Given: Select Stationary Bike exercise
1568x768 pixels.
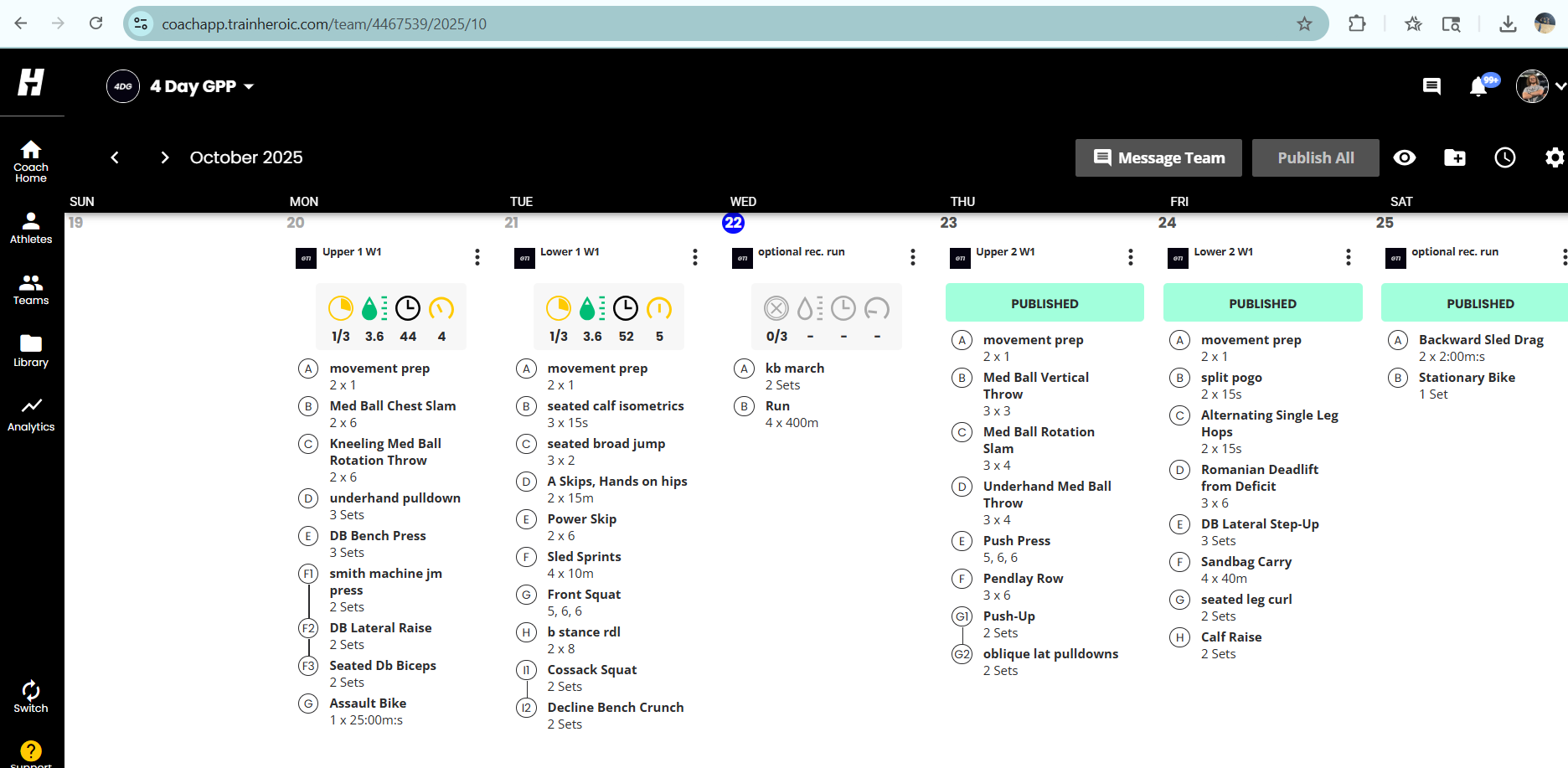Looking at the screenshot, I should [1467, 378].
